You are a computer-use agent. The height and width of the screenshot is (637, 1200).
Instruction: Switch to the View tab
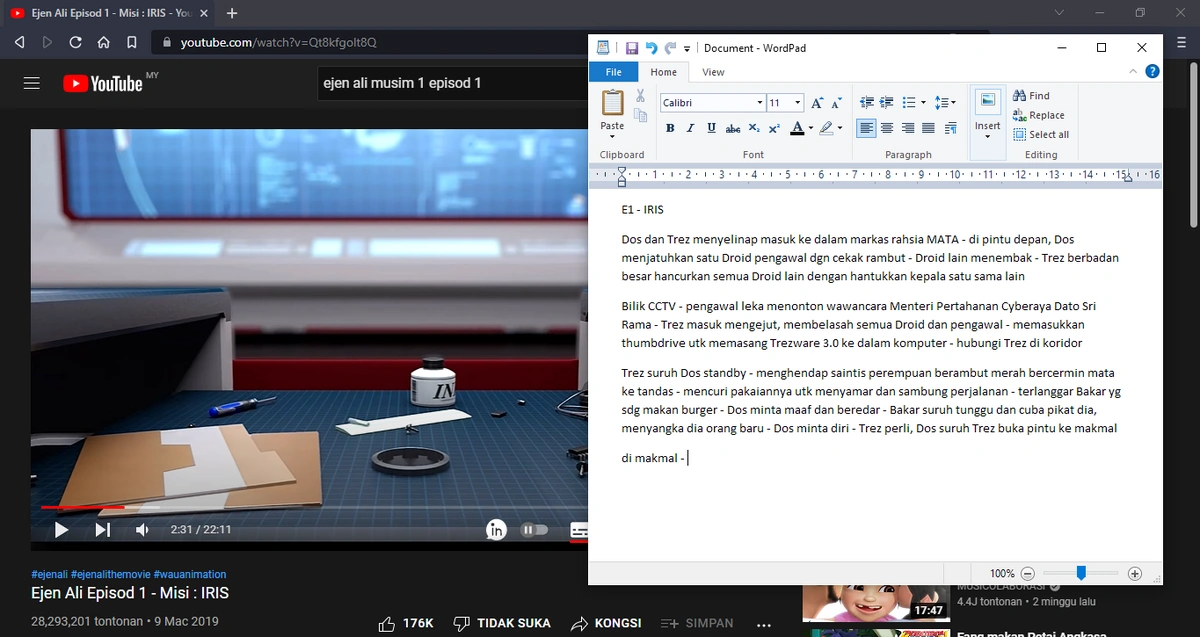click(x=713, y=72)
